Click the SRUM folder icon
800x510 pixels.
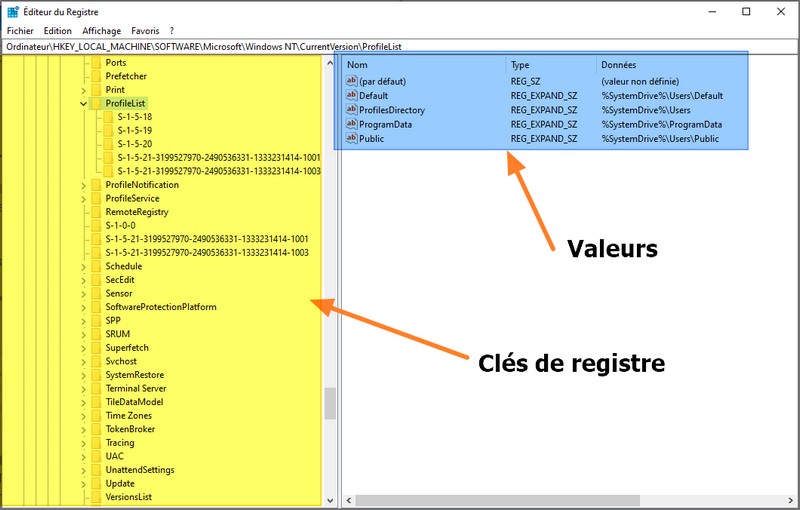click(96, 334)
